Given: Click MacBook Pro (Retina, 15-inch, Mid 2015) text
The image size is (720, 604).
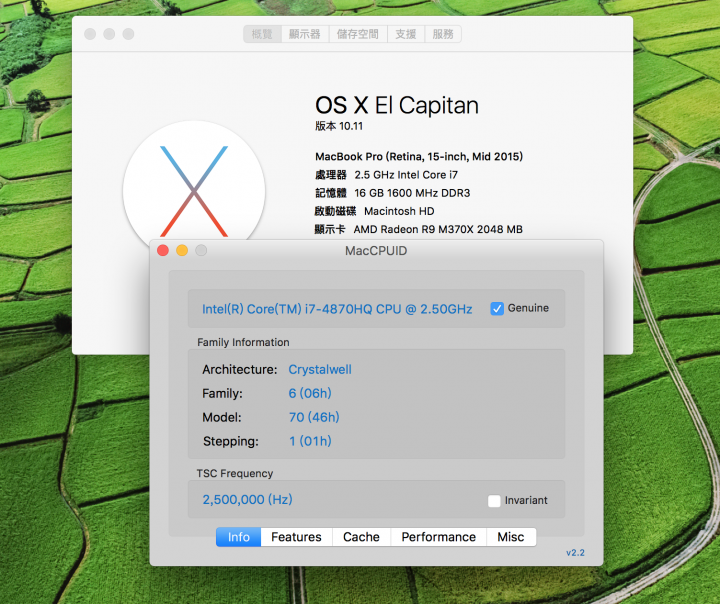Looking at the screenshot, I should tap(419, 157).
